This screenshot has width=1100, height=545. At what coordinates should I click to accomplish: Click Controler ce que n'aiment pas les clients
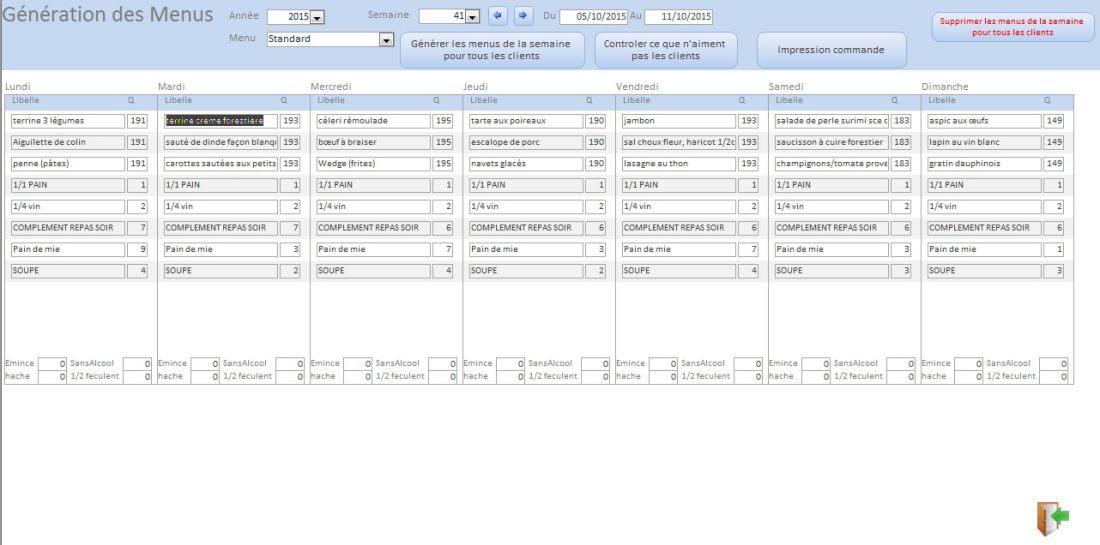coord(665,50)
